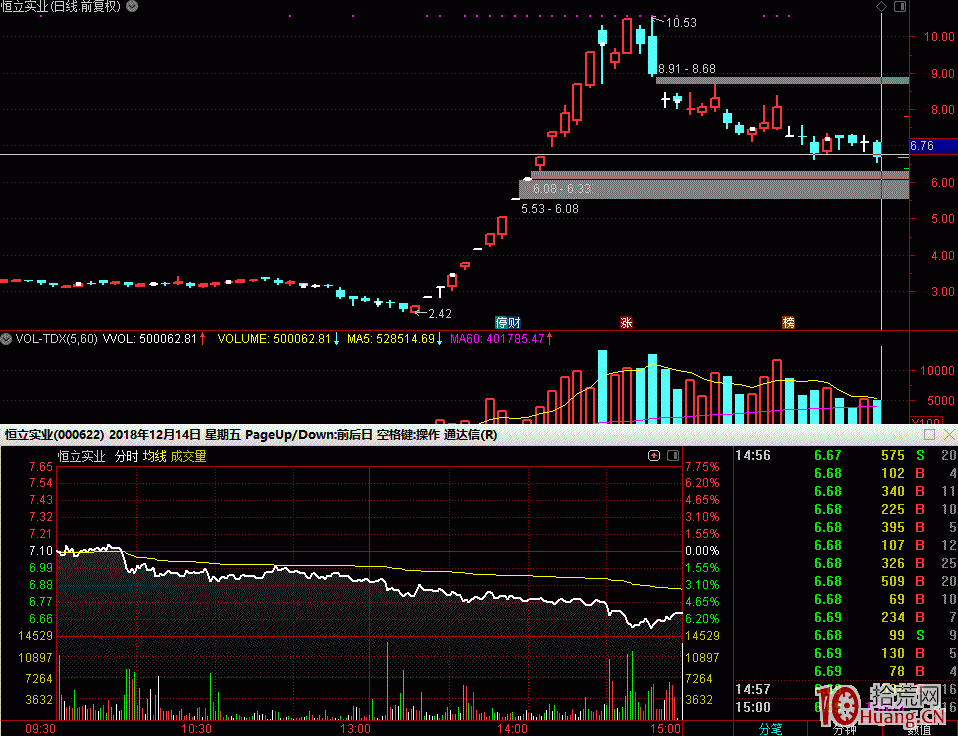Screen dimensions: 958x736
Task: Switch to the 分钟 tab
Action: click(x=844, y=729)
